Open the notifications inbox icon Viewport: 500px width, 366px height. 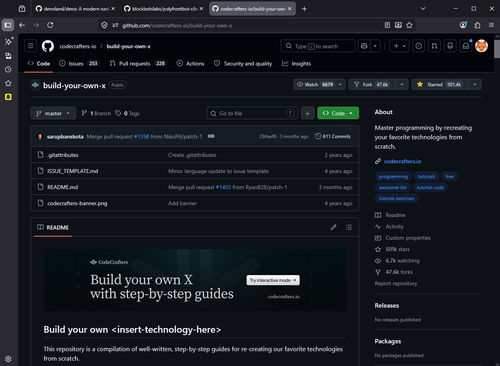[466, 46]
